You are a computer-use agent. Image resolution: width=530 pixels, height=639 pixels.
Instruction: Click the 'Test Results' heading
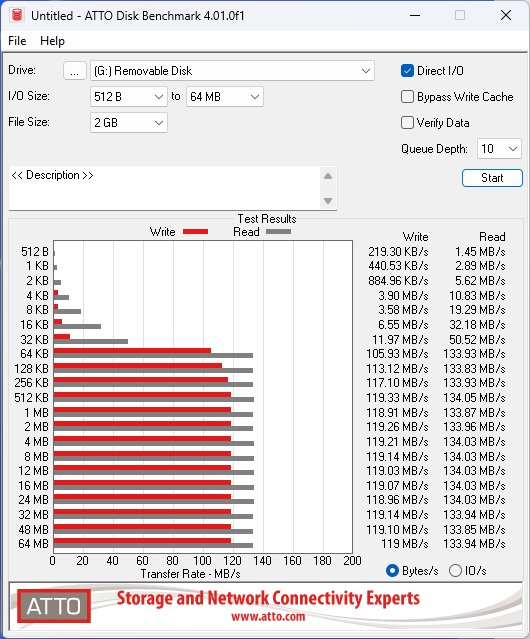pos(267,219)
